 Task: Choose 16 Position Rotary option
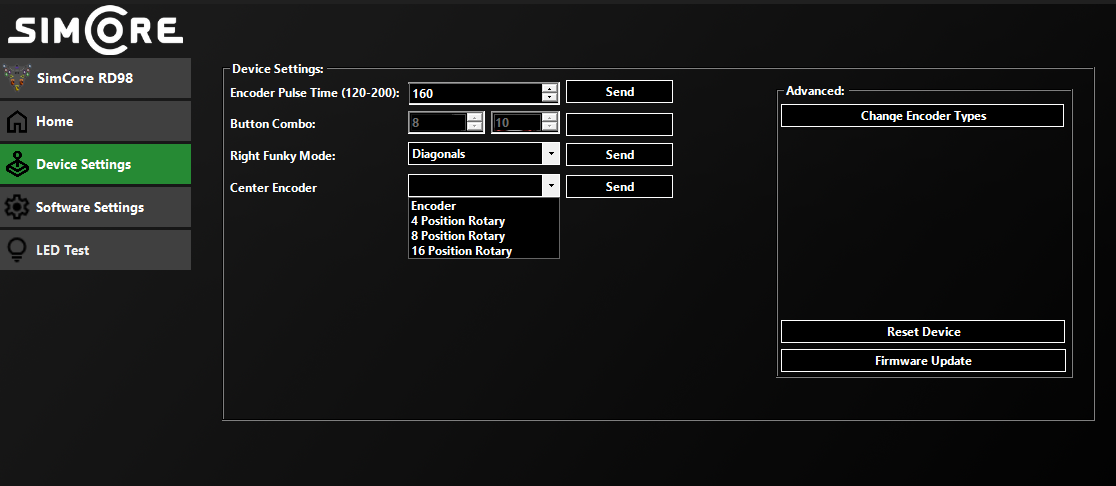pos(484,251)
